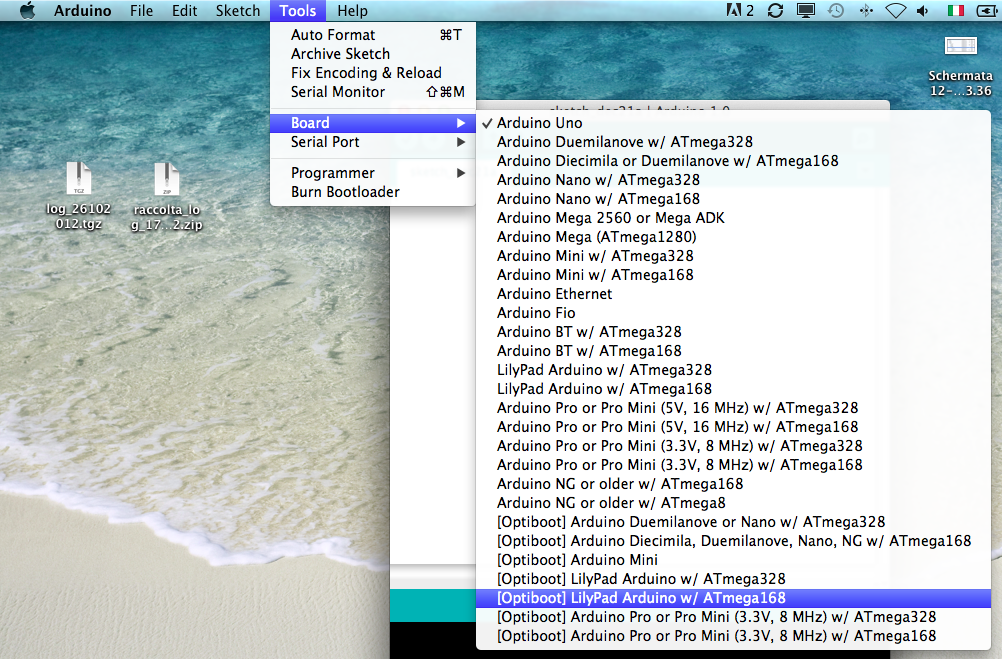Open the Time Machine status icon
1002x659 pixels.
pyautogui.click(x=835, y=11)
